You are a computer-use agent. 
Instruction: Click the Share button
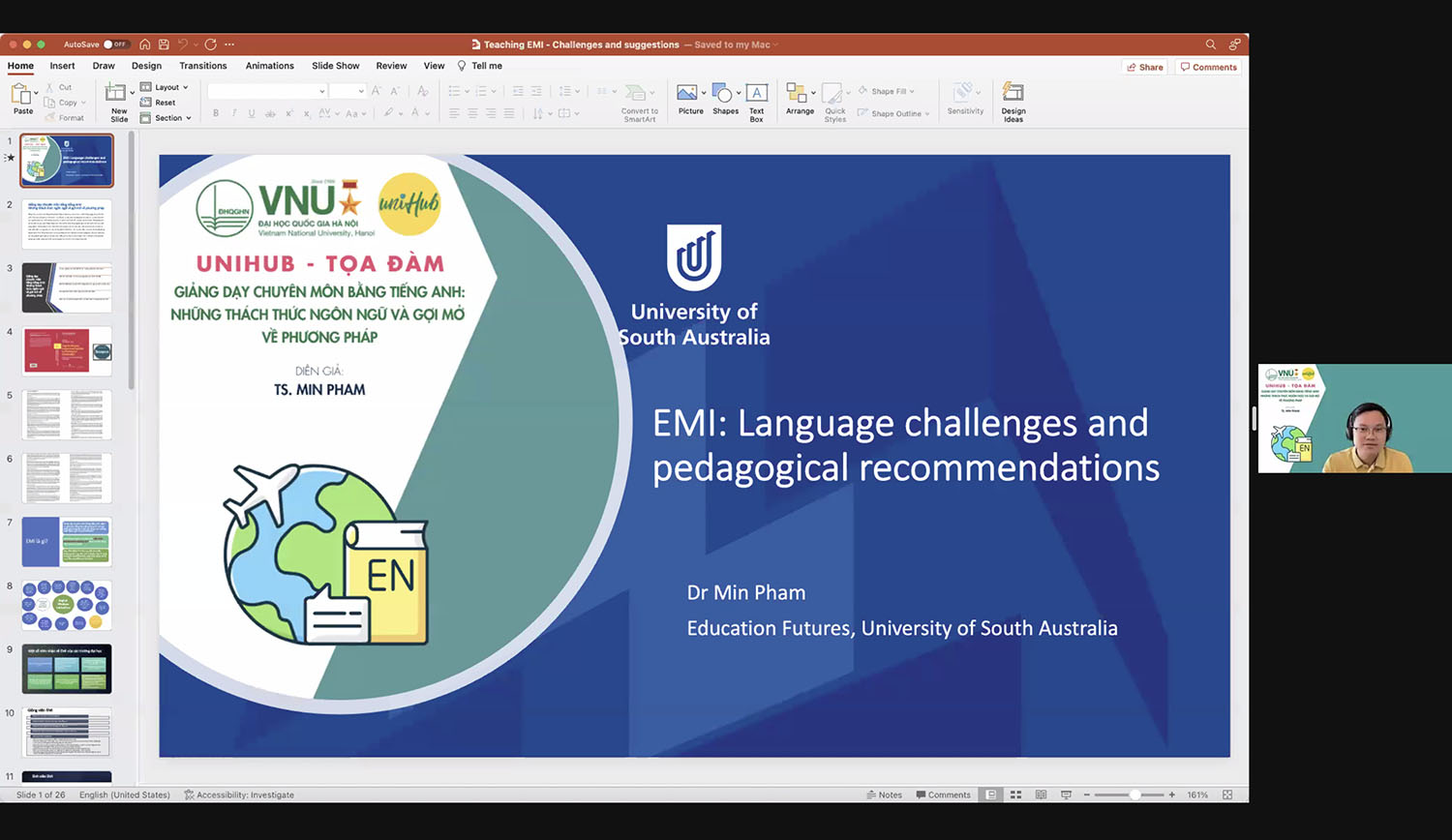[1145, 67]
